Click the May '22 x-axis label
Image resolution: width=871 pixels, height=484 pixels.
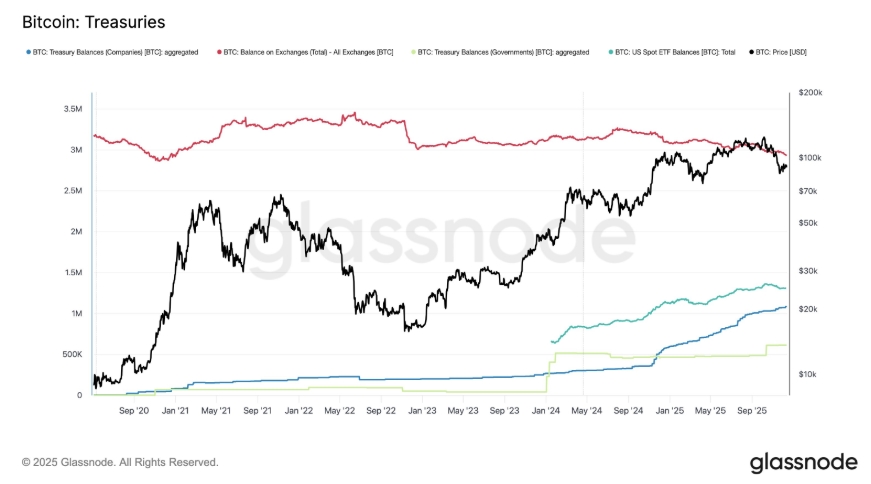click(x=339, y=411)
